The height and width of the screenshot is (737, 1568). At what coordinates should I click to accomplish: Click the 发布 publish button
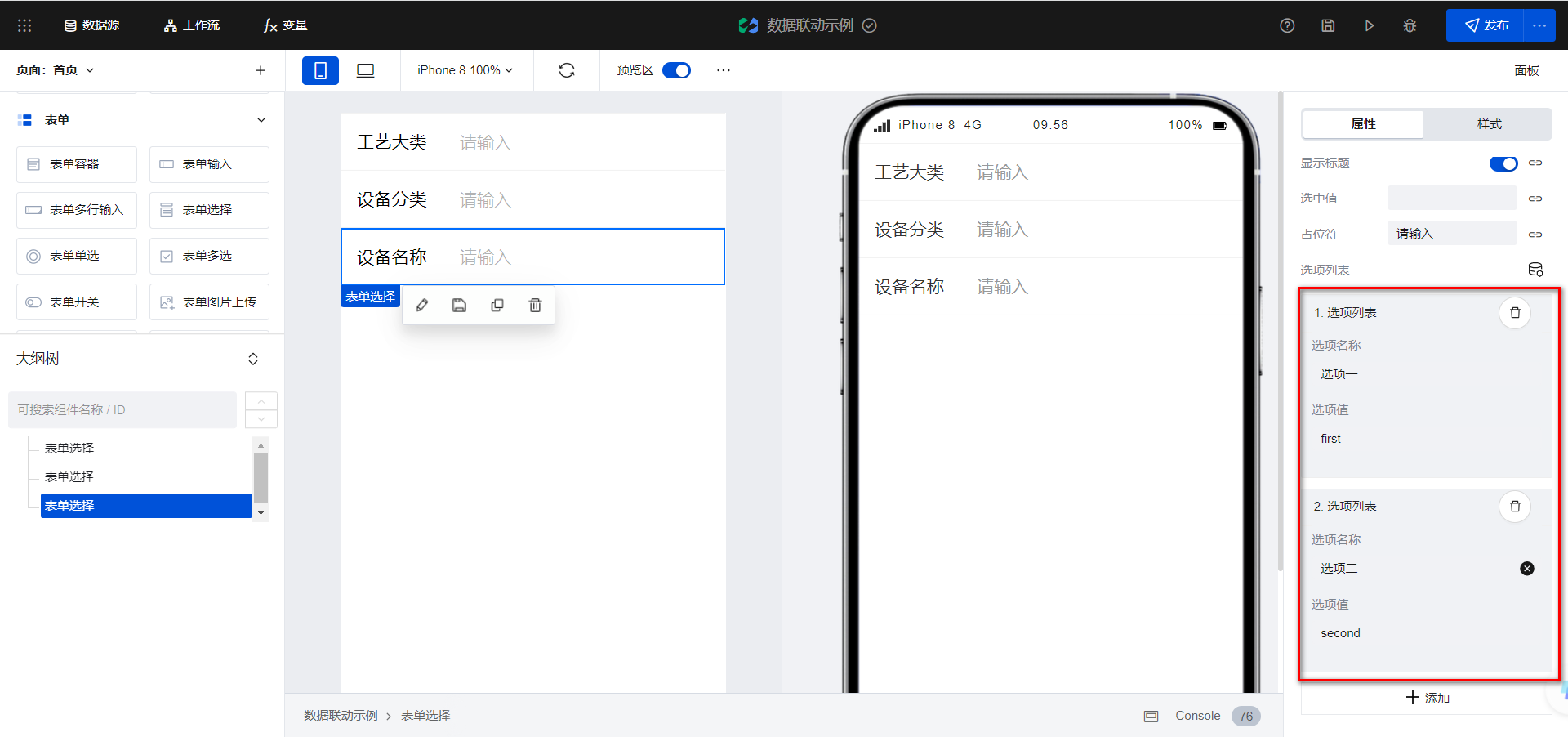point(1485,25)
